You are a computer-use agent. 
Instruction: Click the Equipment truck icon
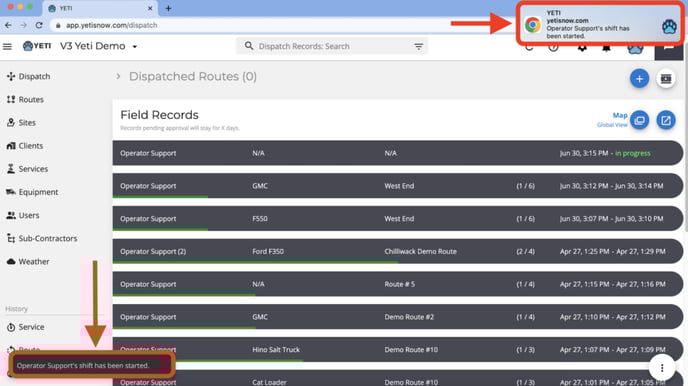(x=11, y=192)
